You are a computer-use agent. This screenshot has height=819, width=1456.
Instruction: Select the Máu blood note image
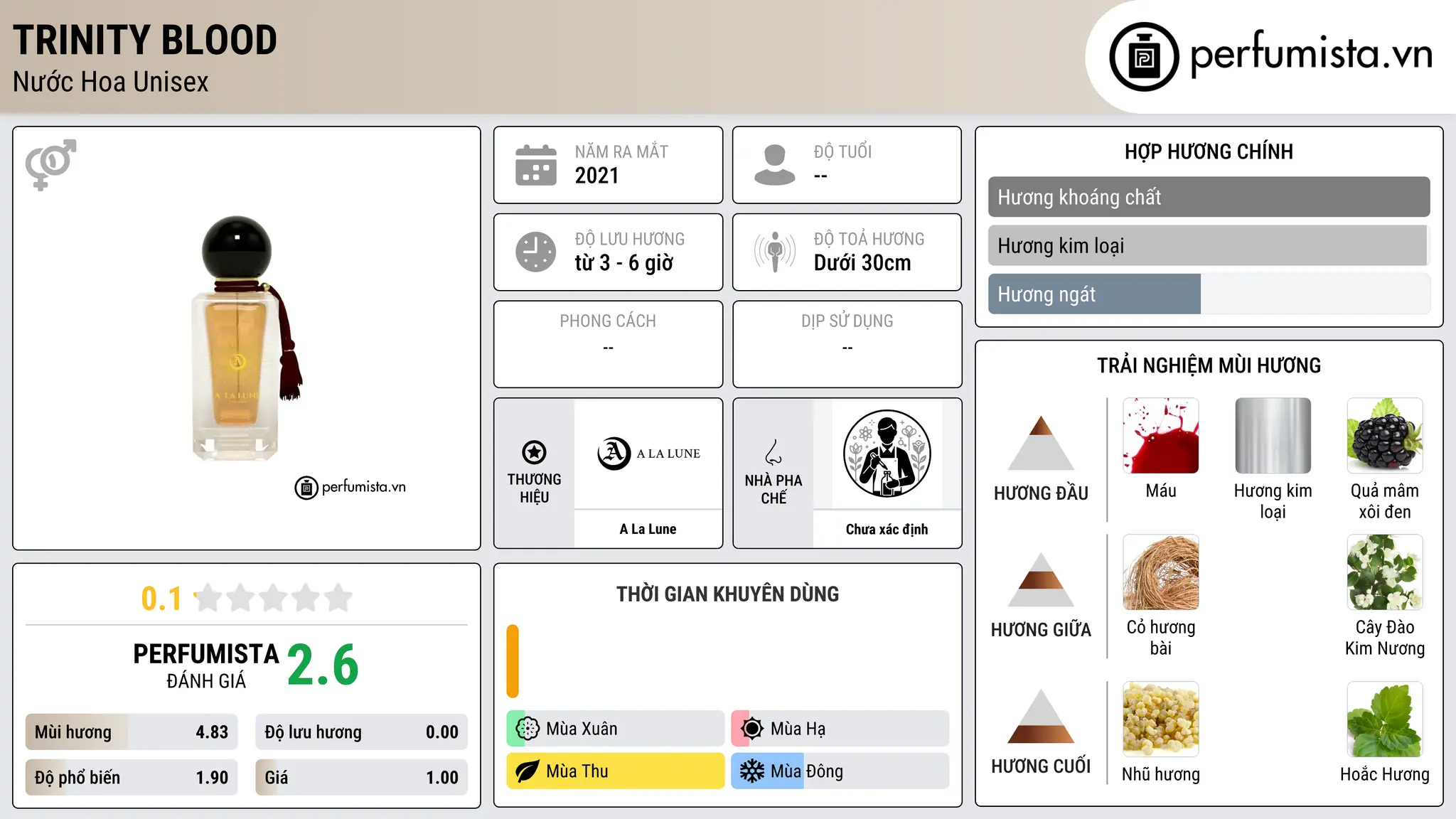point(1161,436)
